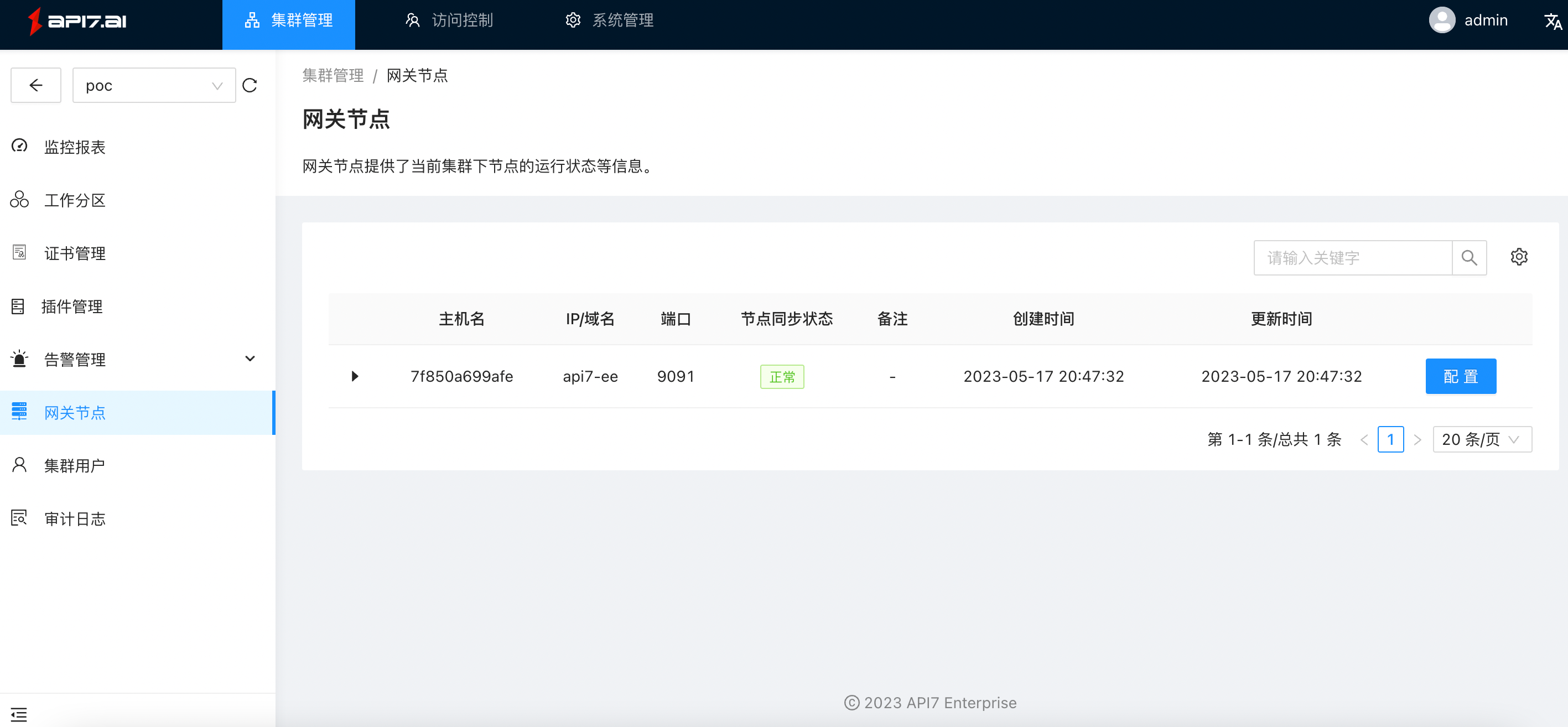Click the 端口 column header
The height and width of the screenshot is (727, 1568).
(676, 319)
